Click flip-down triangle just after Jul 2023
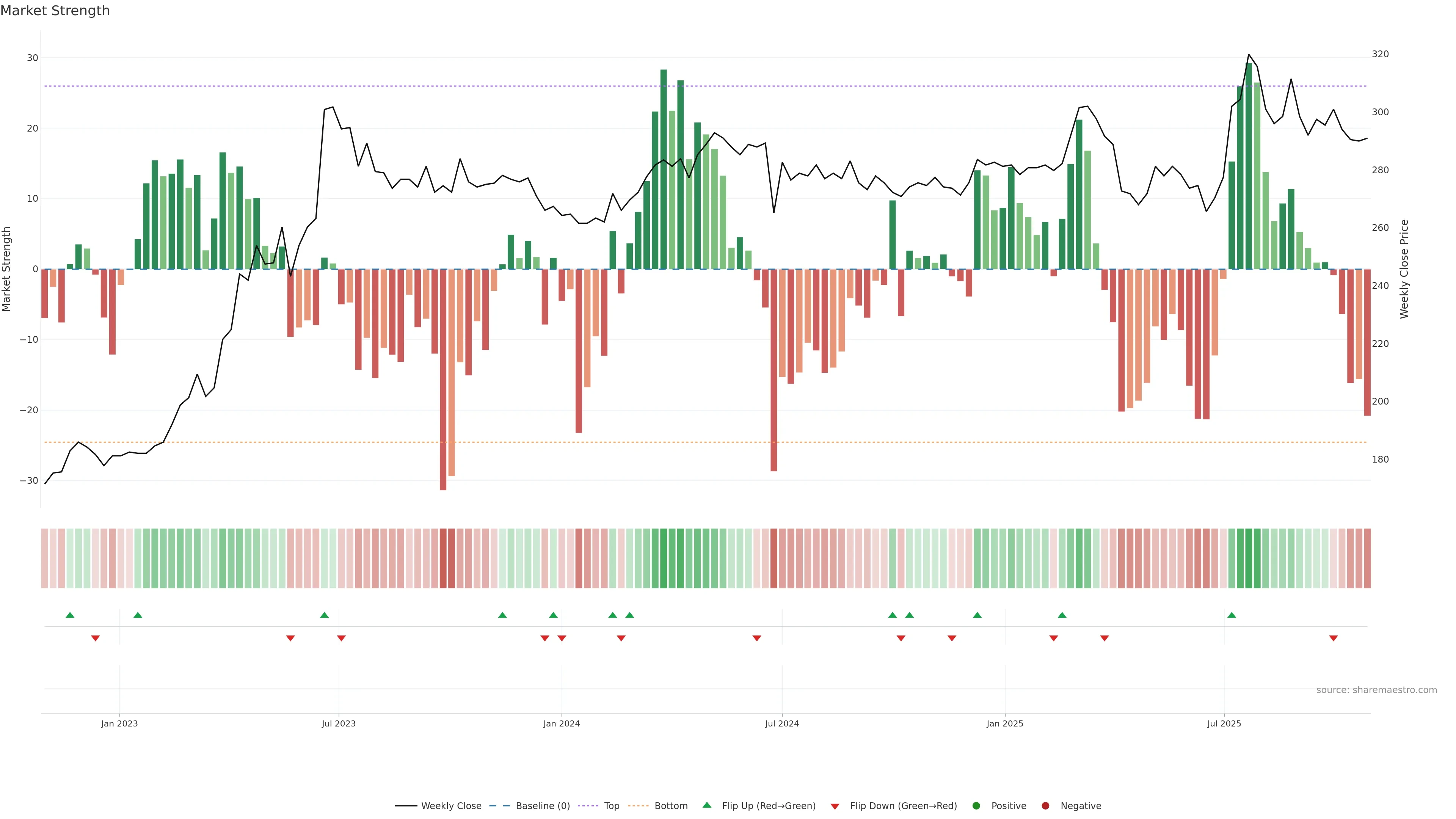 341,638
